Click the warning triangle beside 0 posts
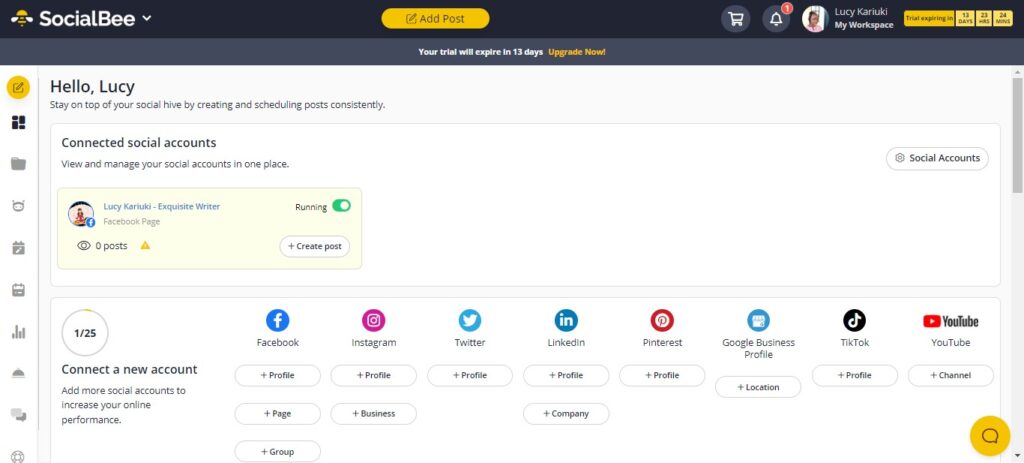This screenshot has width=1024, height=463. [x=146, y=246]
